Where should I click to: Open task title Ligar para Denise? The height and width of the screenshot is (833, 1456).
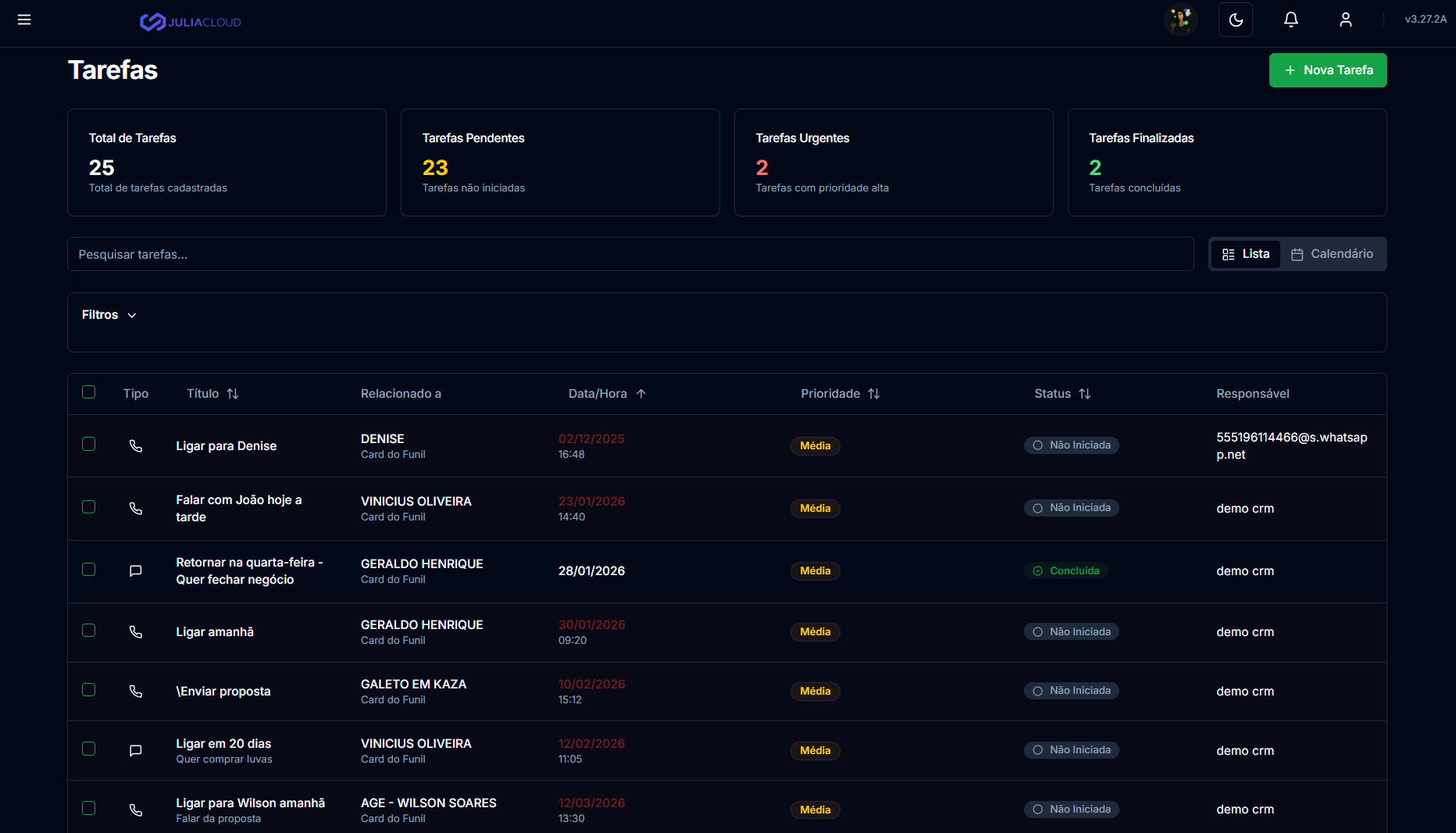pyautogui.click(x=227, y=446)
